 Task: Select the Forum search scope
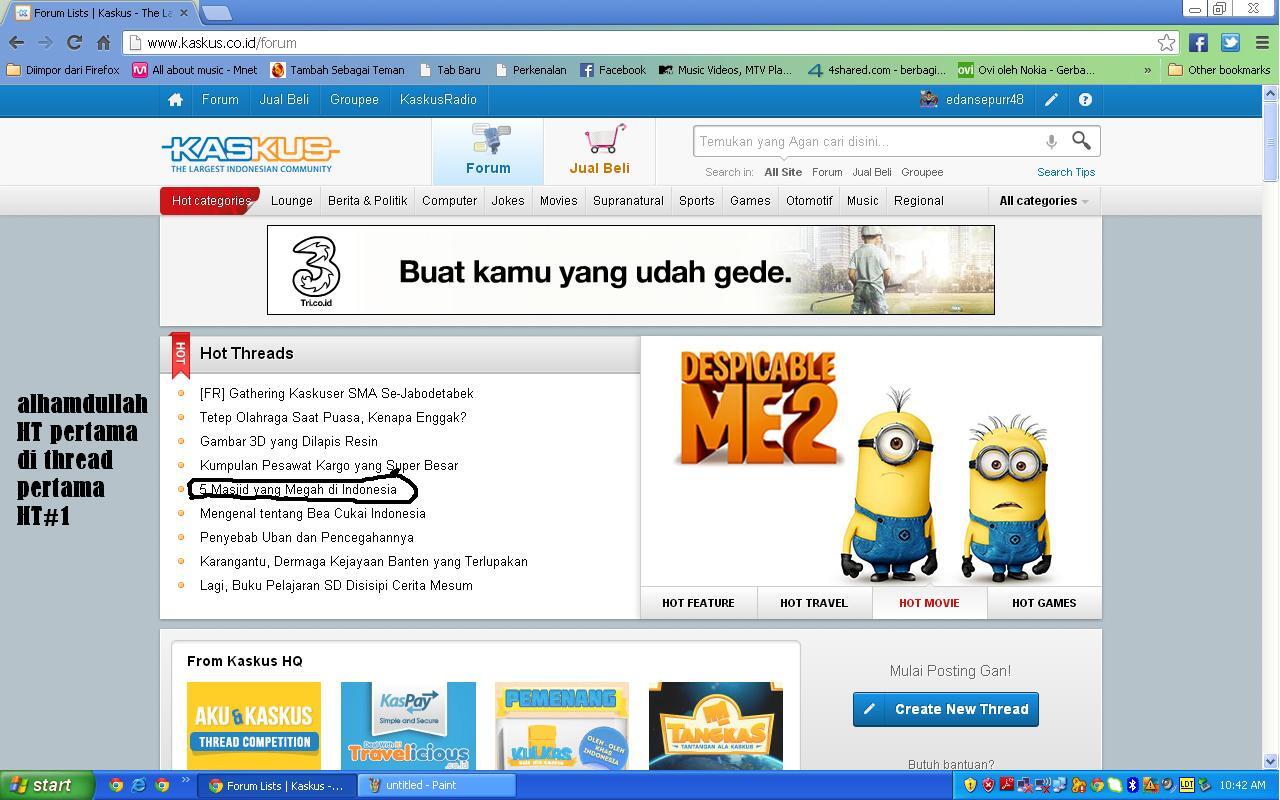coord(827,172)
